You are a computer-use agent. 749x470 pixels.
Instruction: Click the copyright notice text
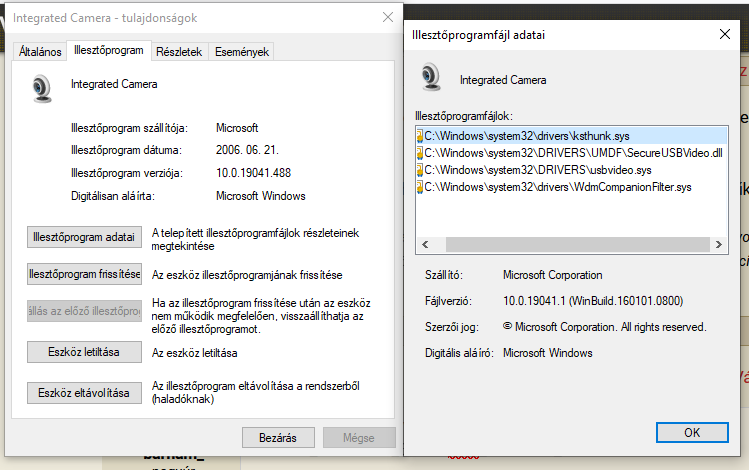coord(604,327)
